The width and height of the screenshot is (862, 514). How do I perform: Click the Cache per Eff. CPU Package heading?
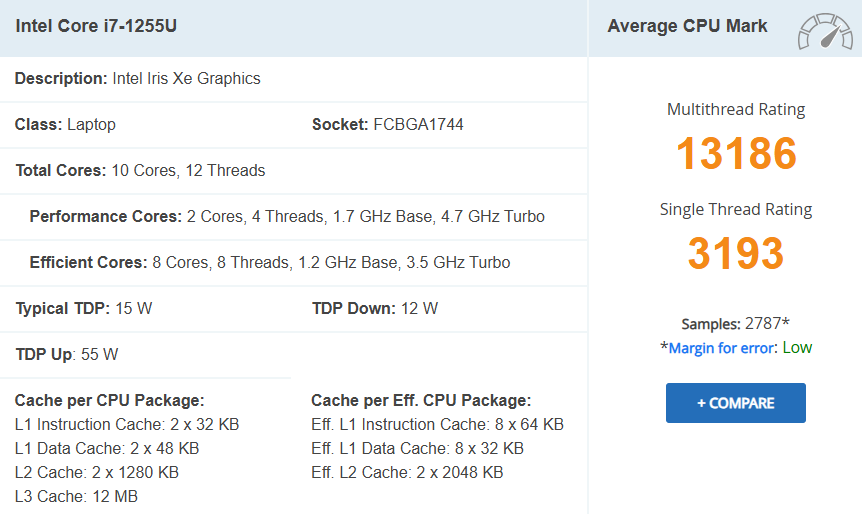(x=421, y=400)
